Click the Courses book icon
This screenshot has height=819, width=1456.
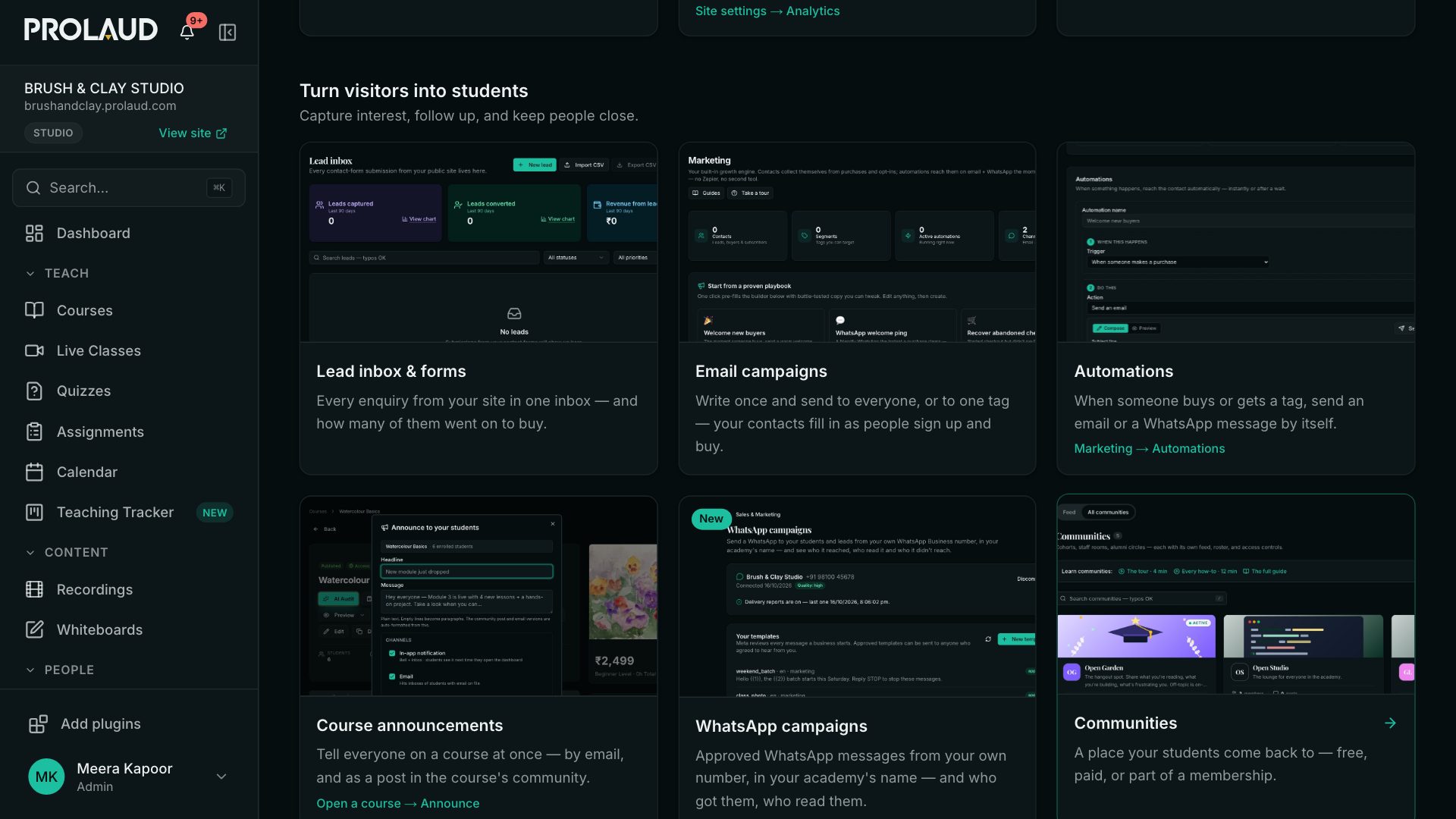coord(34,310)
